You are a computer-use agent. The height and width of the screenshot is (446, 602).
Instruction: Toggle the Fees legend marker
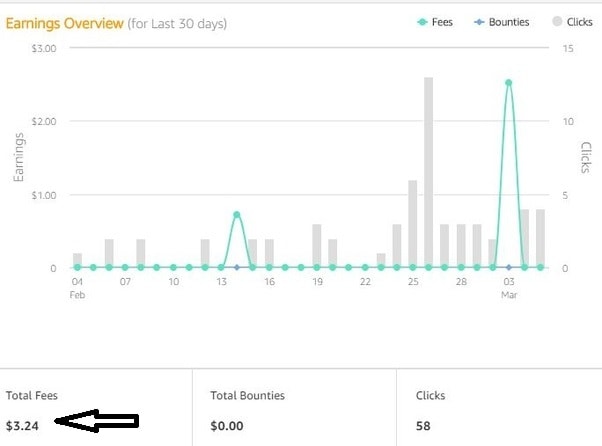click(x=422, y=22)
